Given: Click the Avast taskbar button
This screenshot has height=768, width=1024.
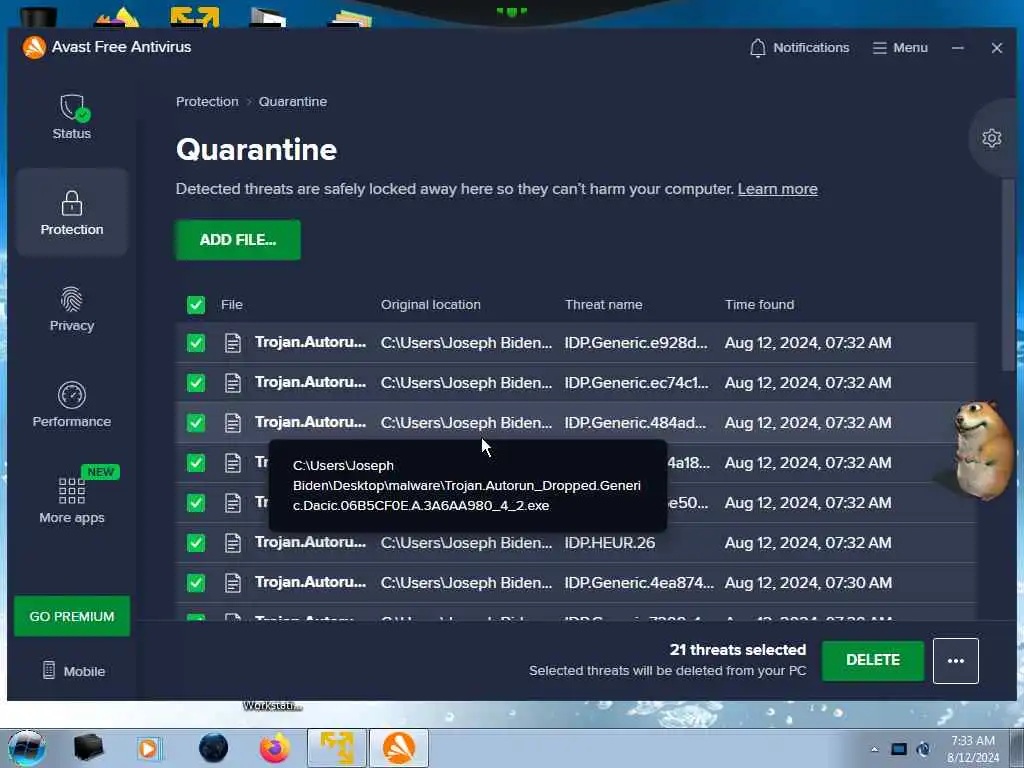Looking at the screenshot, I should coord(399,748).
